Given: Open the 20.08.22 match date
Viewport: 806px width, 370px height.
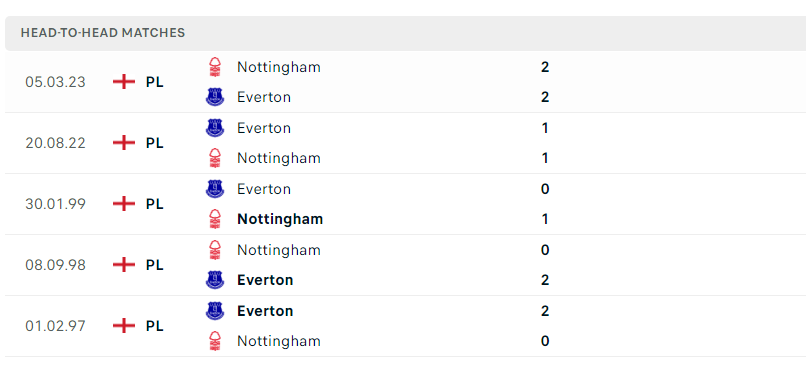Looking at the screenshot, I should coord(56,143).
